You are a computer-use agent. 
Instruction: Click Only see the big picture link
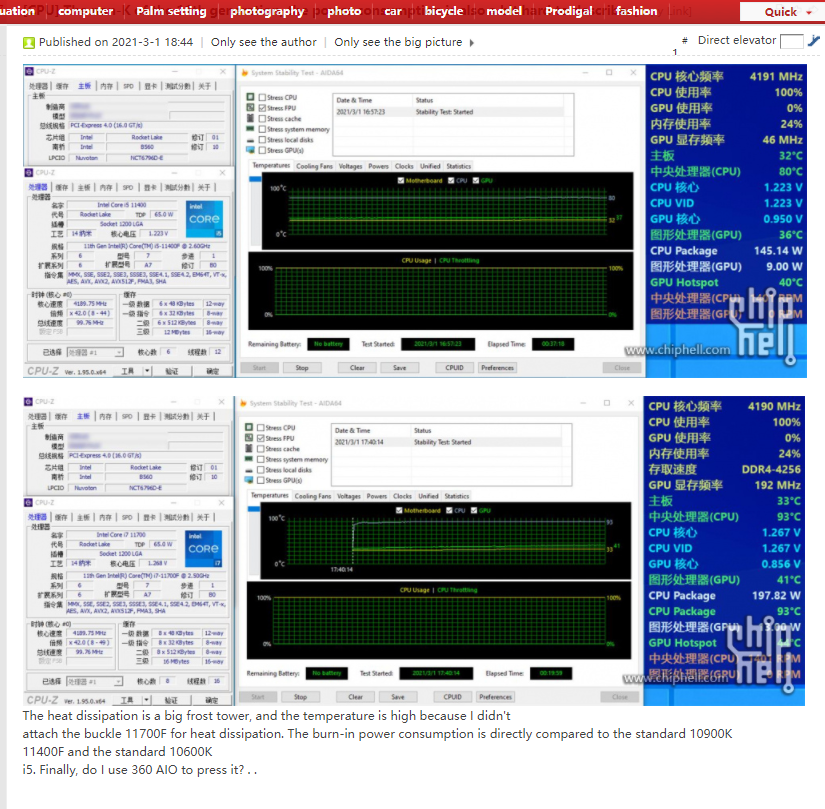[x=398, y=42]
